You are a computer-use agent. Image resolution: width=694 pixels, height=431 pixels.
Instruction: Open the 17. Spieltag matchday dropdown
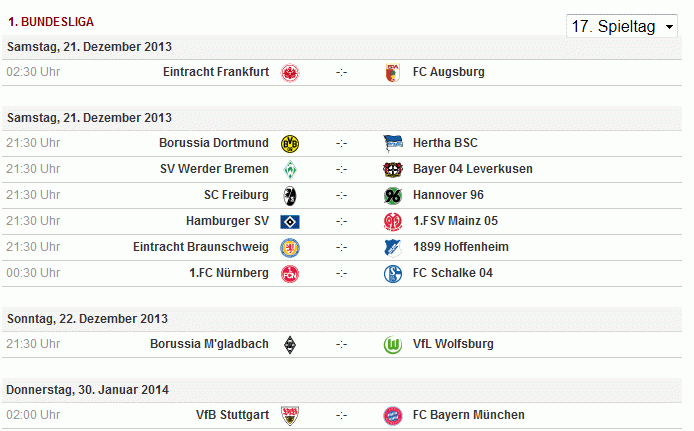[x=623, y=26]
